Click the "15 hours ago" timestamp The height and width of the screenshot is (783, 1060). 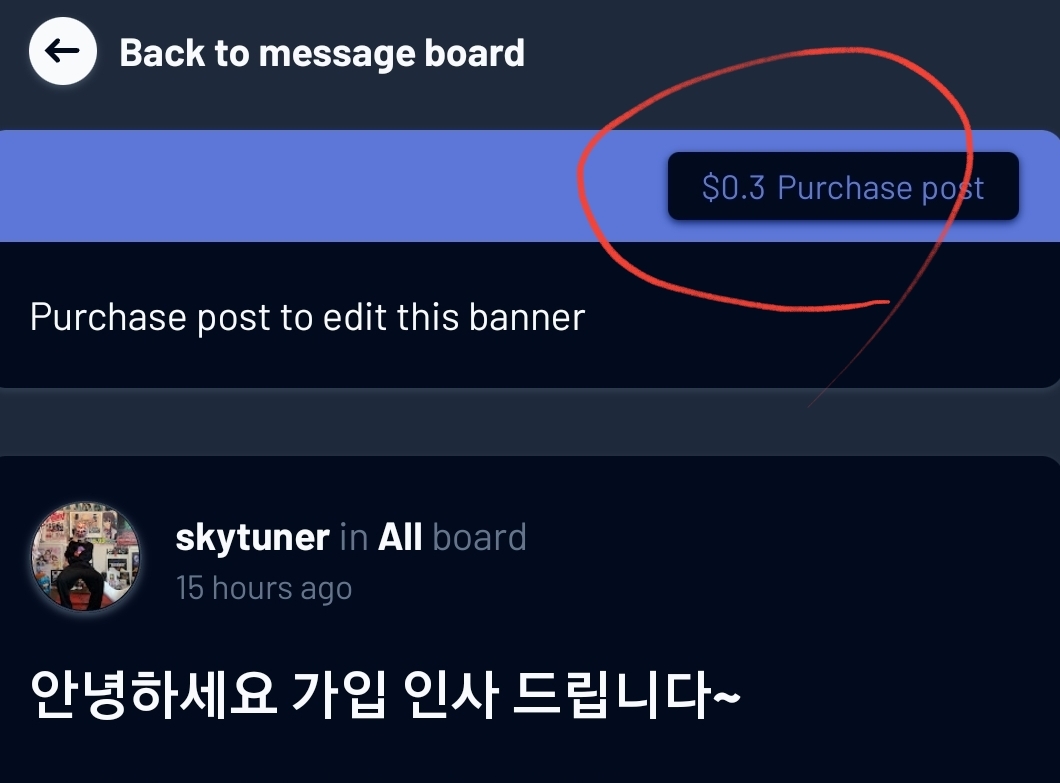(x=264, y=588)
